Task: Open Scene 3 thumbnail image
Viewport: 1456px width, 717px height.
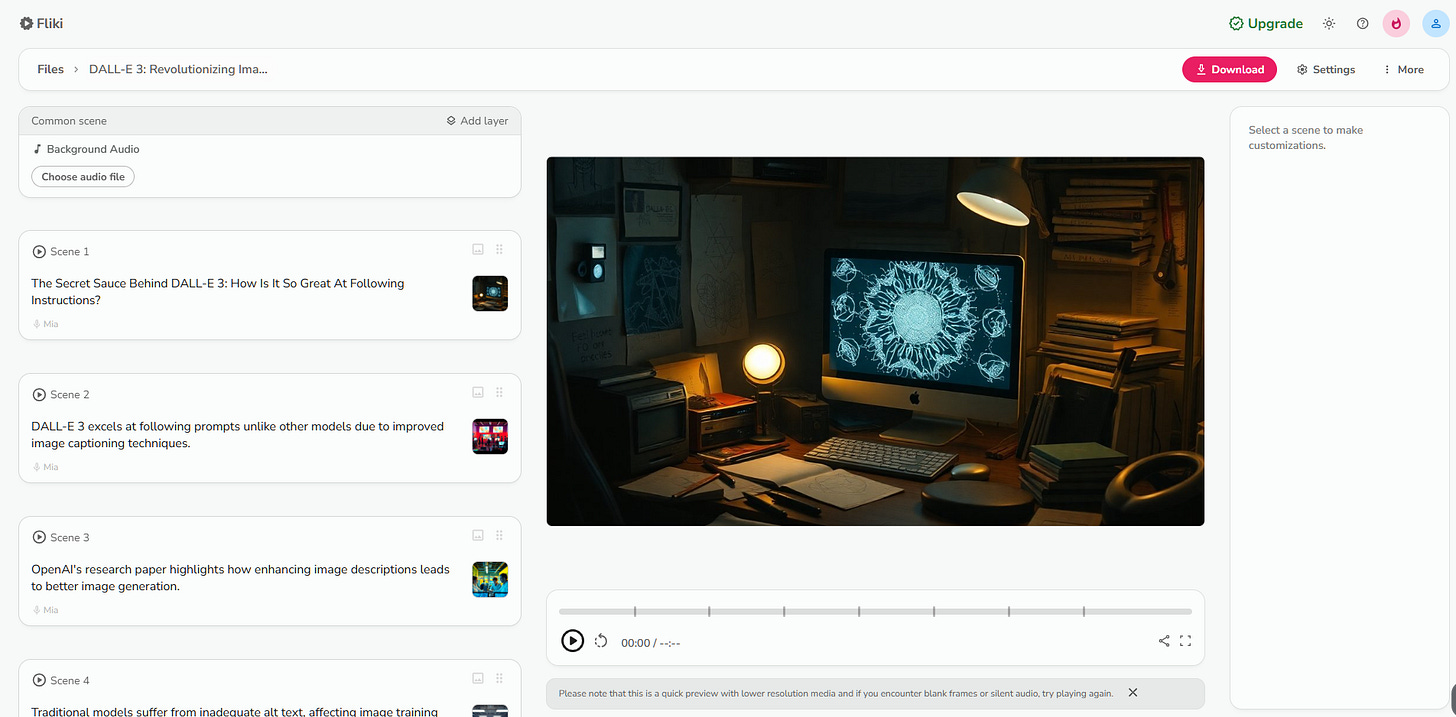Action: (x=490, y=580)
